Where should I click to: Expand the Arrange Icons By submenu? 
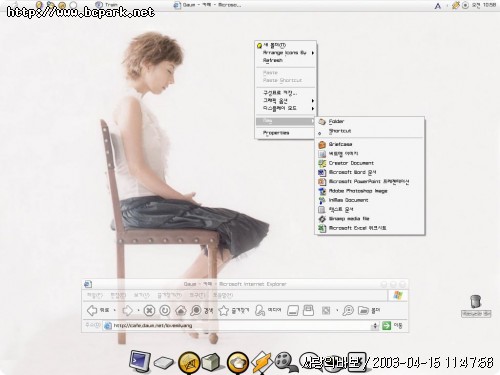point(285,53)
